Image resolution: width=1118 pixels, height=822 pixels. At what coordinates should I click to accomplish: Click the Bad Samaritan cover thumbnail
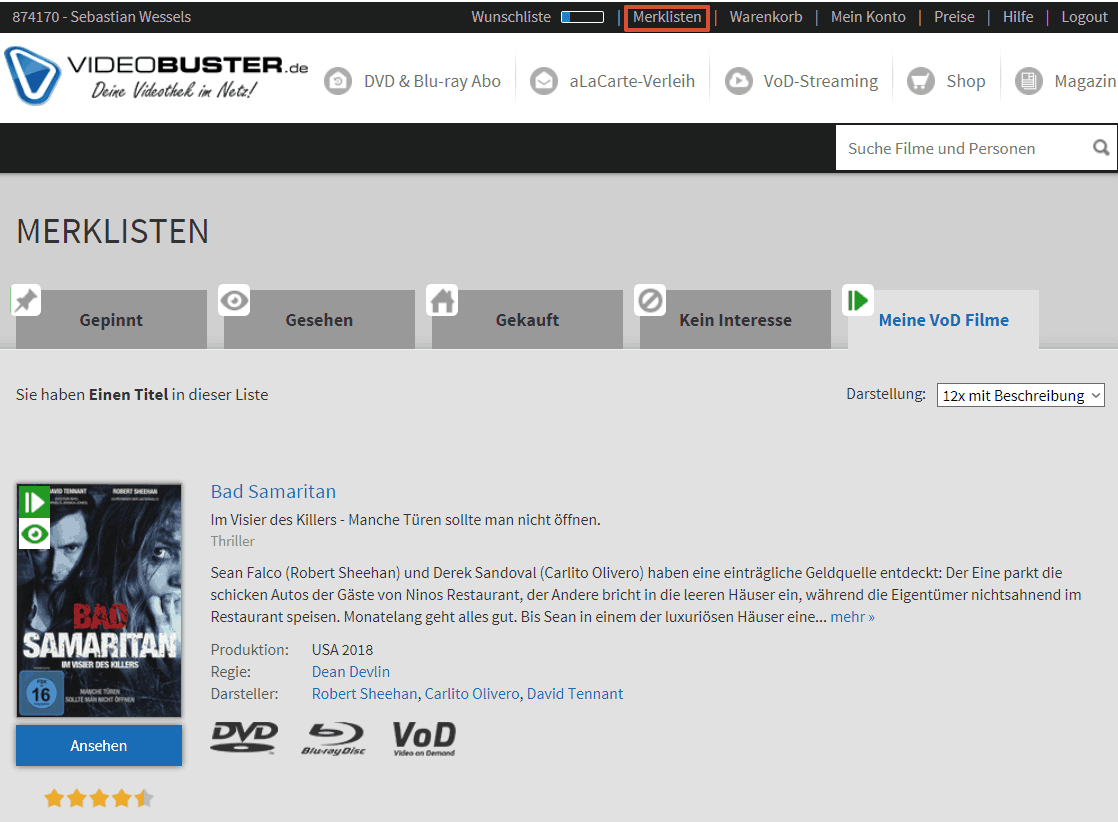point(99,600)
